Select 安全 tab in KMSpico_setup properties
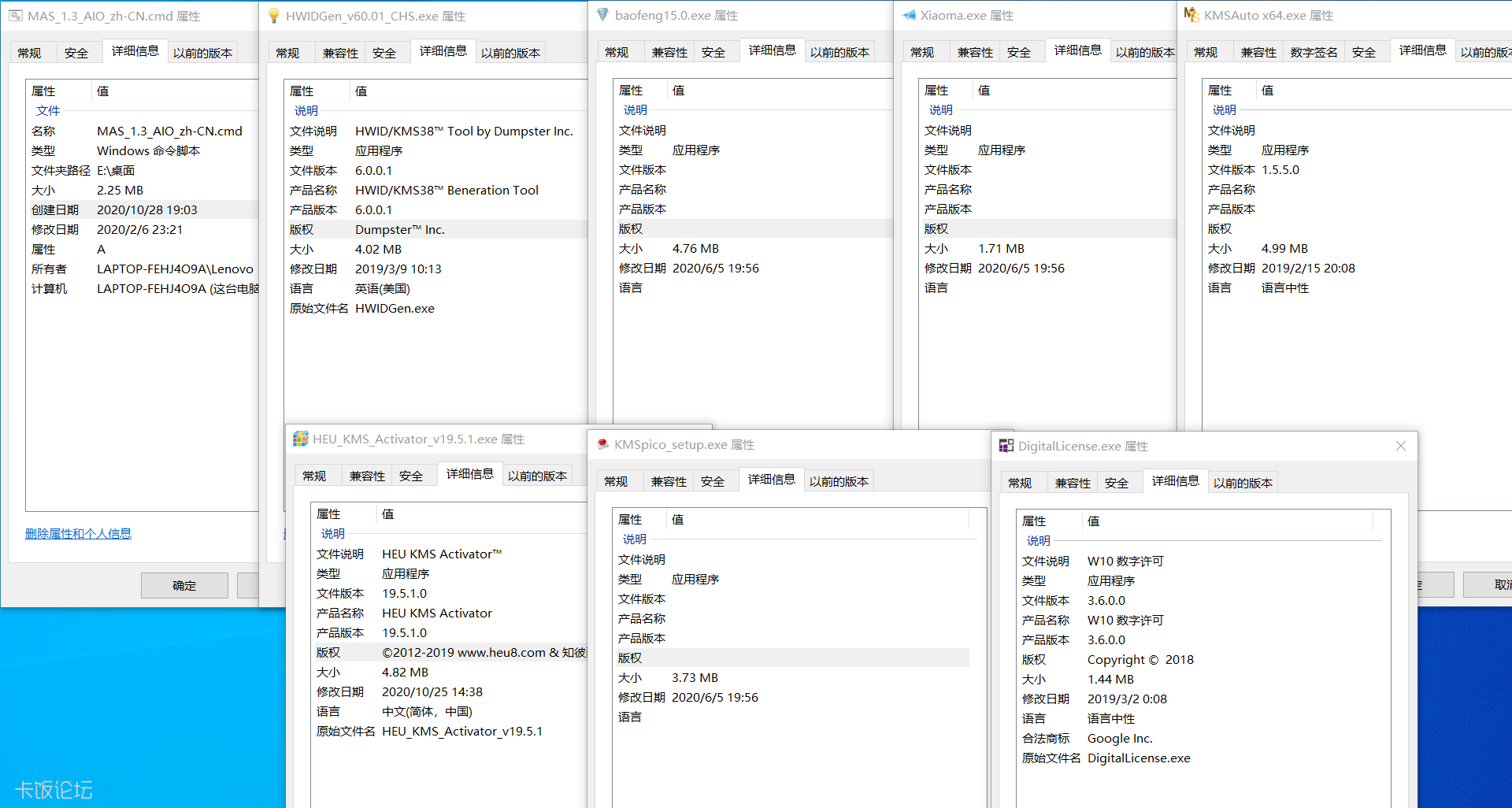The image size is (1512, 808). coord(712,481)
